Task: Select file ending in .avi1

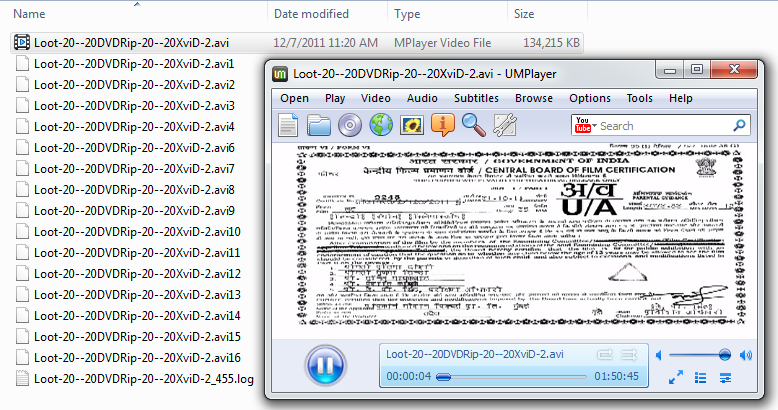Action: 134,64
